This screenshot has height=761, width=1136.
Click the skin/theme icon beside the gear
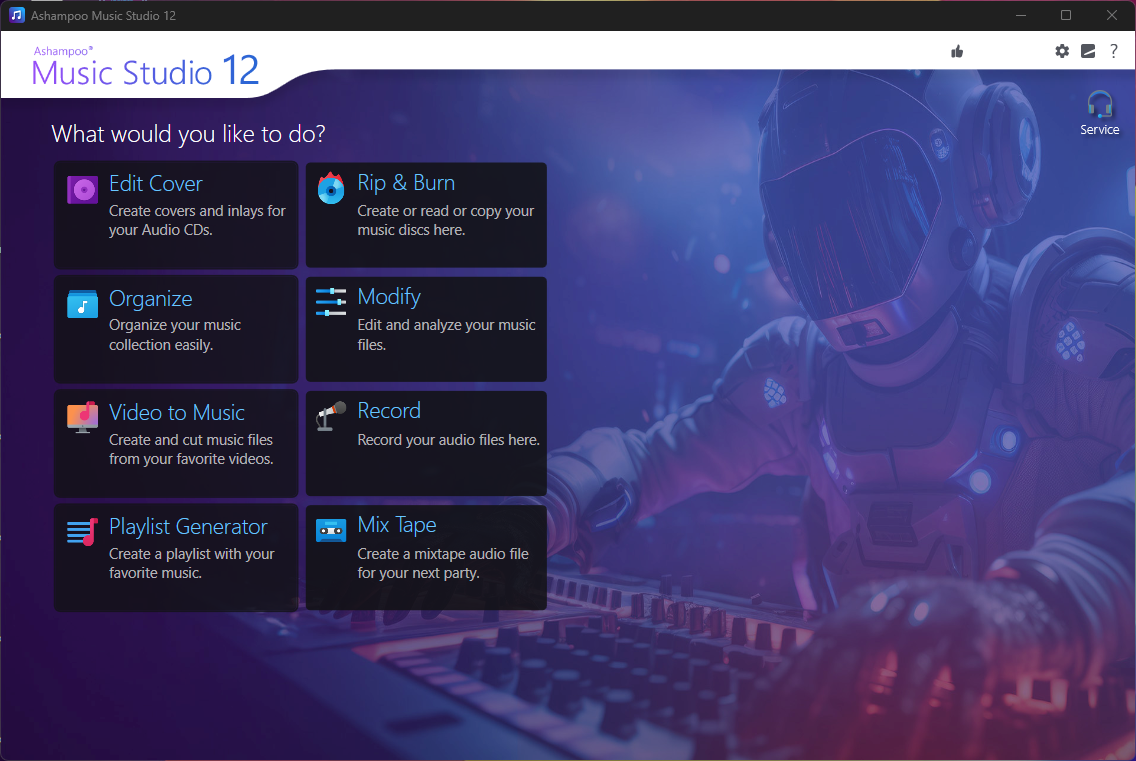click(1088, 51)
